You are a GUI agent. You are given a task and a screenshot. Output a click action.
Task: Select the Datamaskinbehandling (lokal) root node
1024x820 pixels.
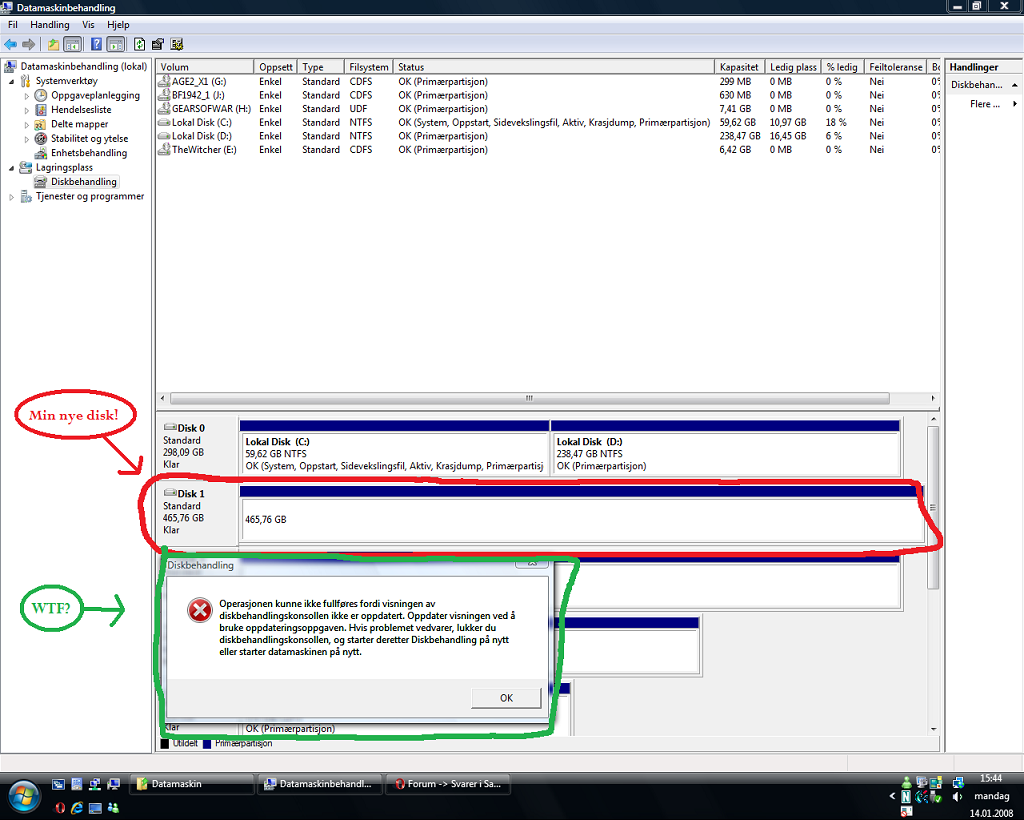84,66
